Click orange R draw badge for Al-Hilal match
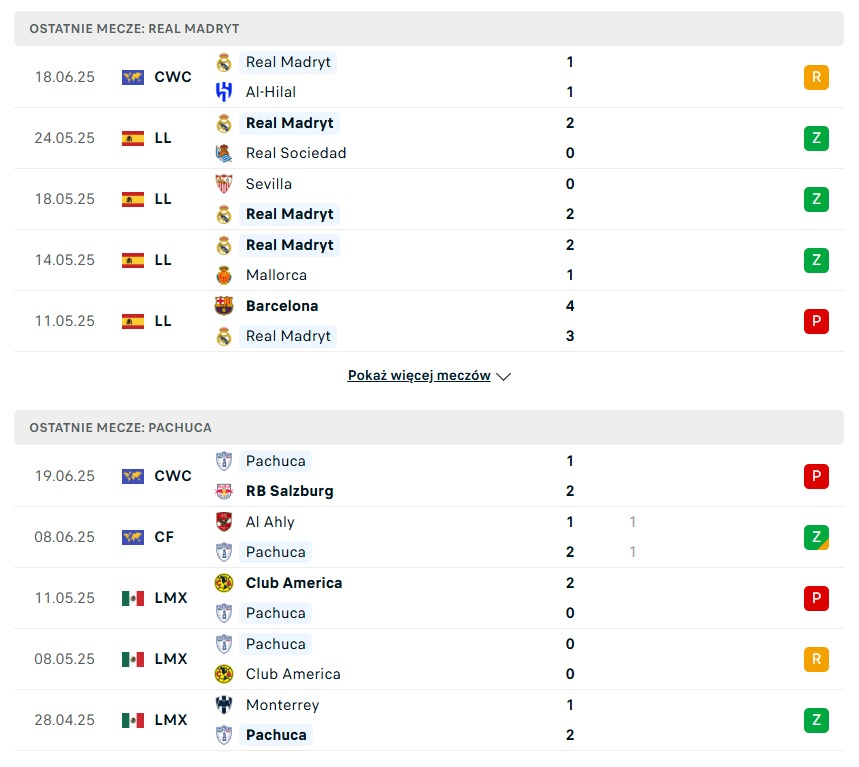This screenshot has height=767, width=859. 816,77
